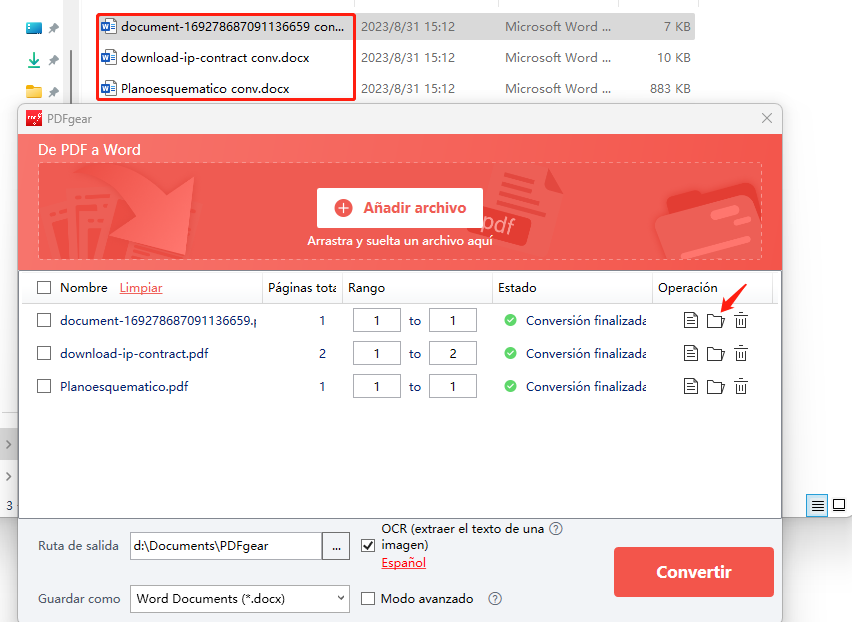Uncheck the OCR text extraction checkbox
The width and height of the screenshot is (852, 622).
pos(368,545)
